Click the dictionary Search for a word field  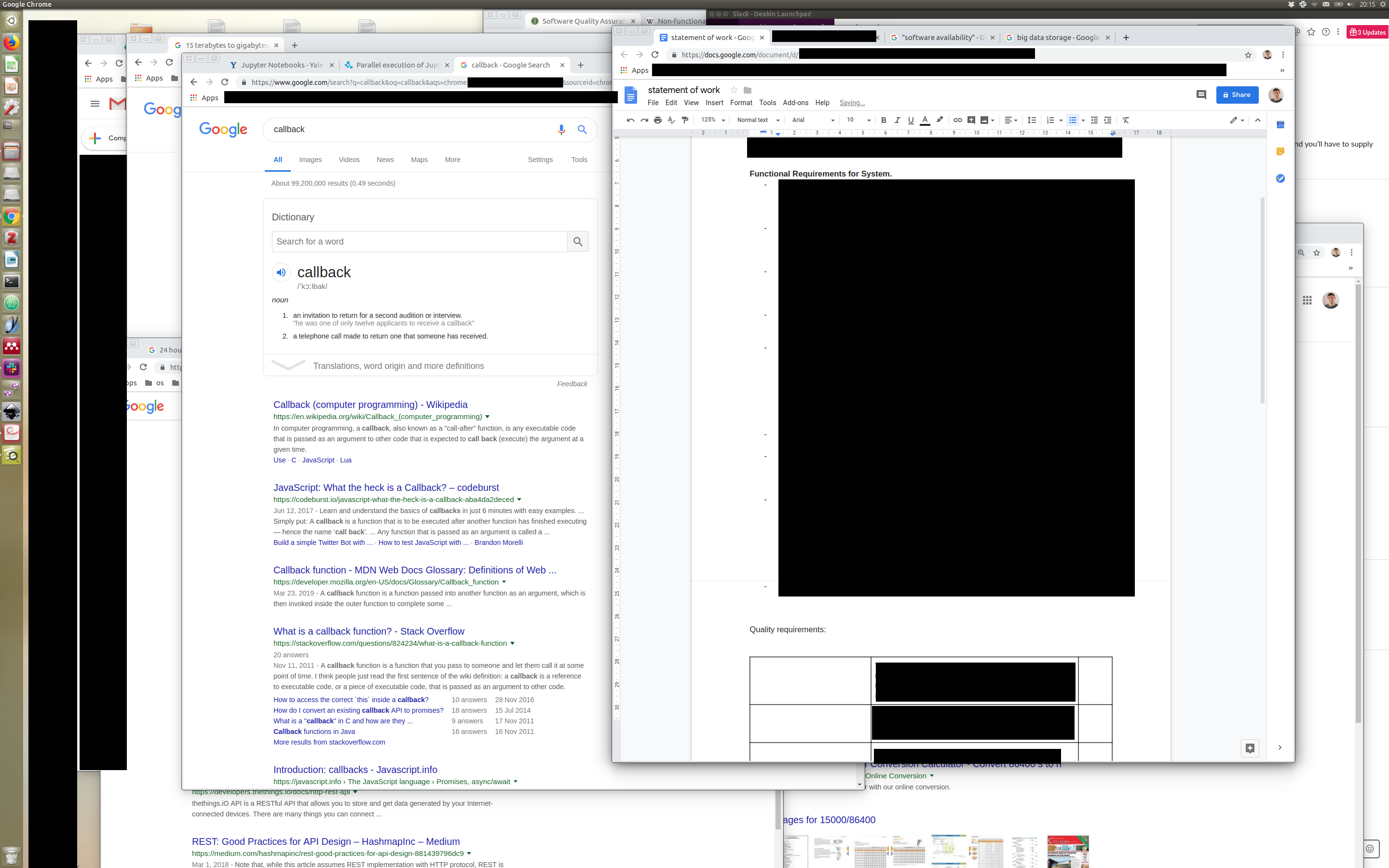point(419,242)
